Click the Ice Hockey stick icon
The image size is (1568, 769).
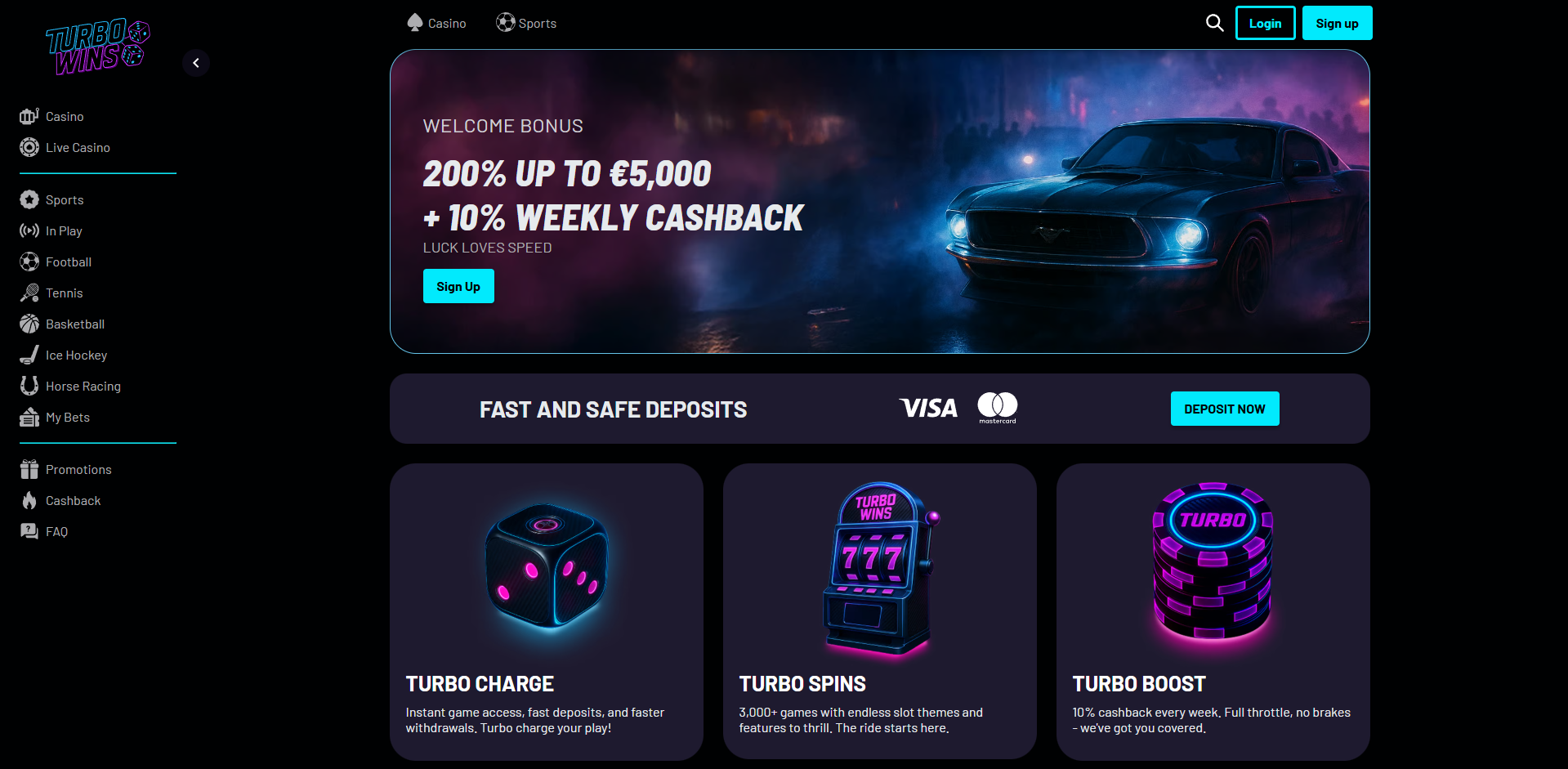(x=29, y=355)
